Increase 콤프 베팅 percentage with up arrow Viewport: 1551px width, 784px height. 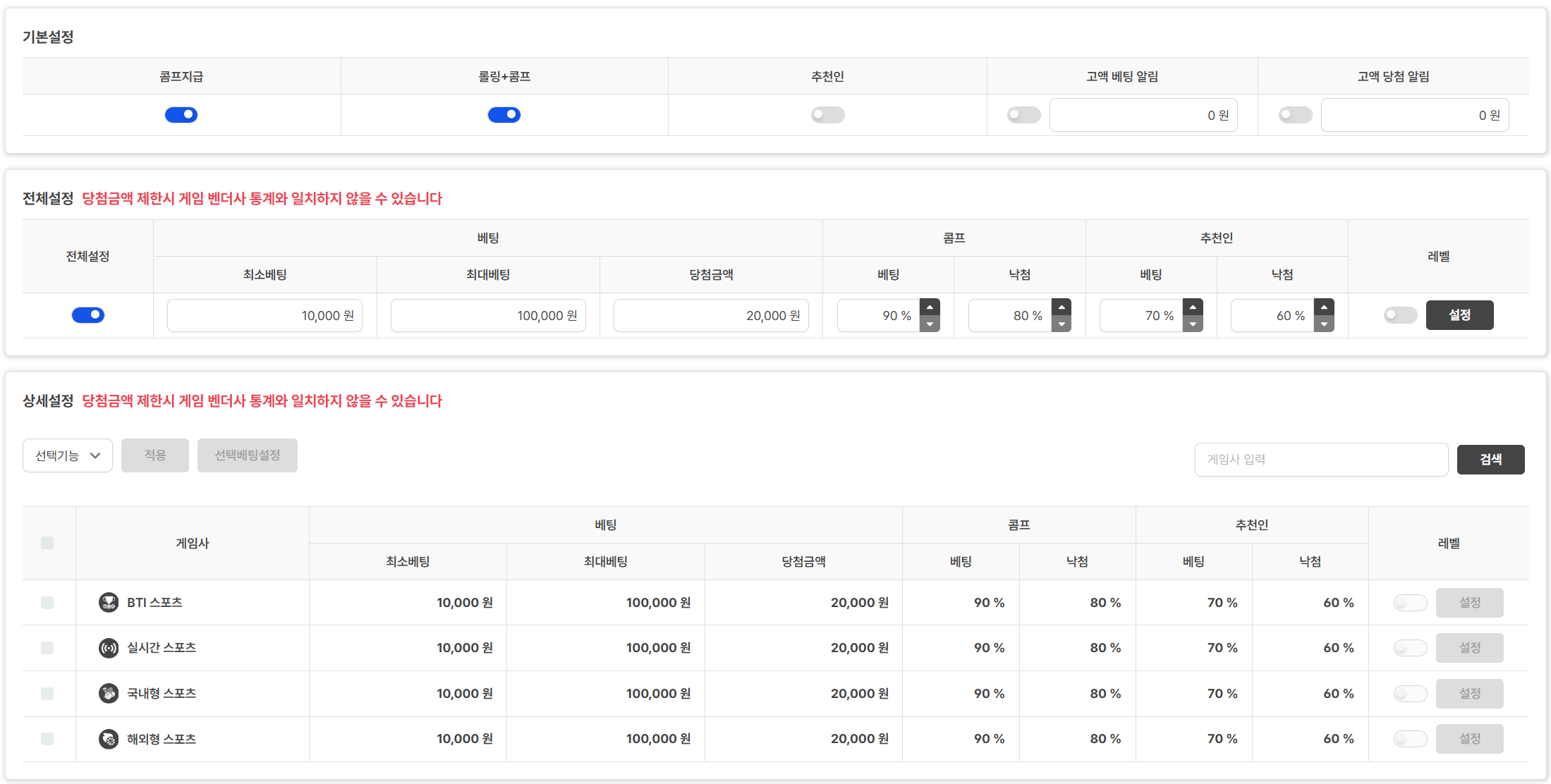tap(930, 307)
